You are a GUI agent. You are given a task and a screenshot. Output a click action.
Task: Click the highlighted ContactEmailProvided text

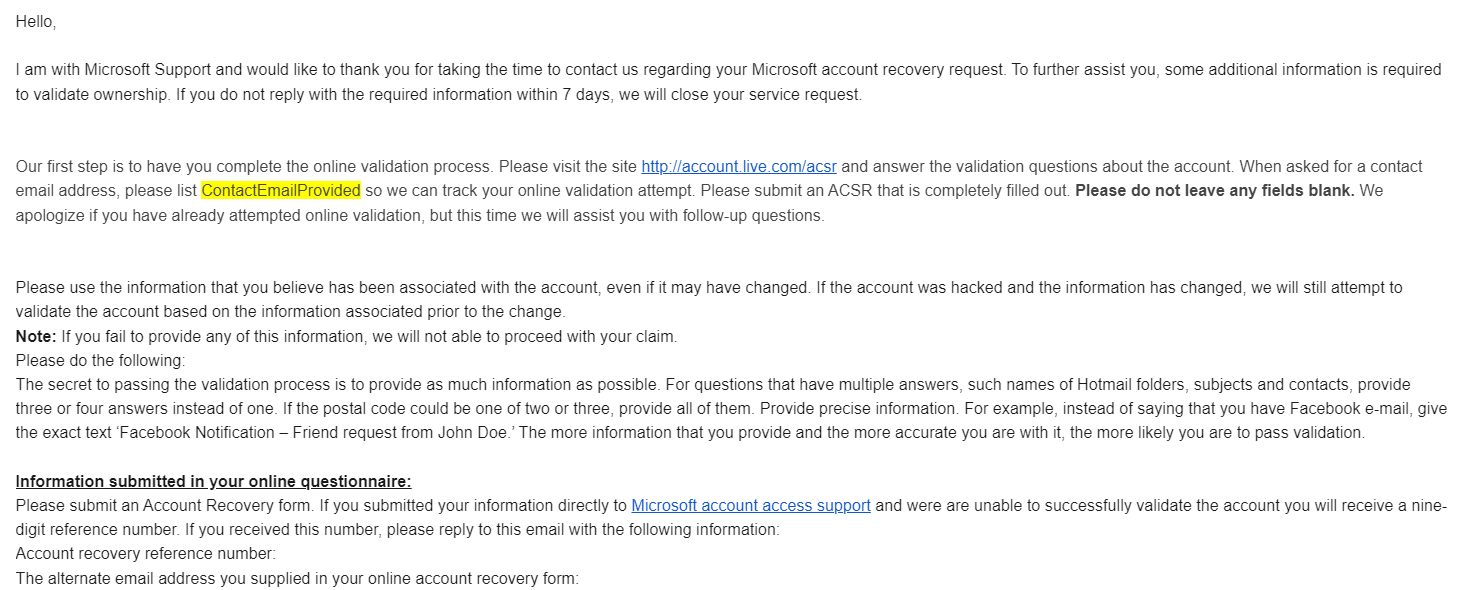[x=281, y=190]
